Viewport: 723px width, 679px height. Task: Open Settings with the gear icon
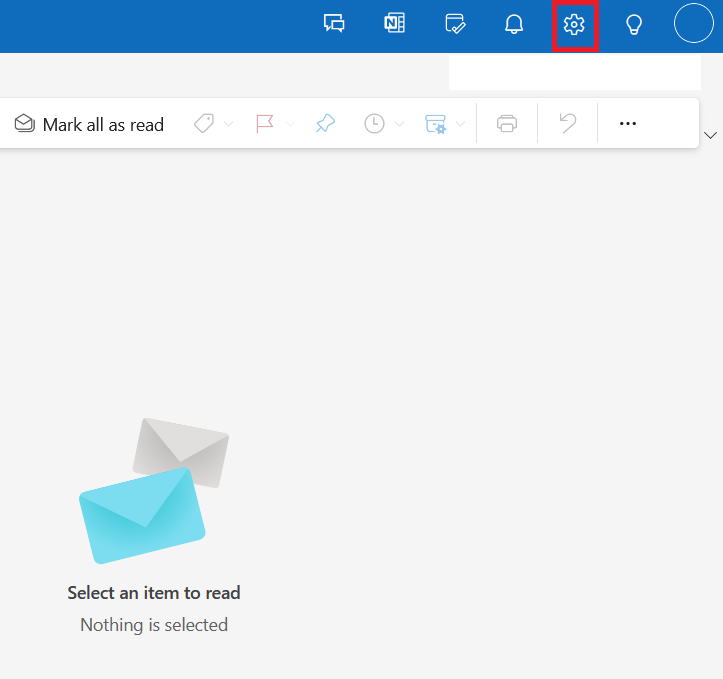(574, 24)
